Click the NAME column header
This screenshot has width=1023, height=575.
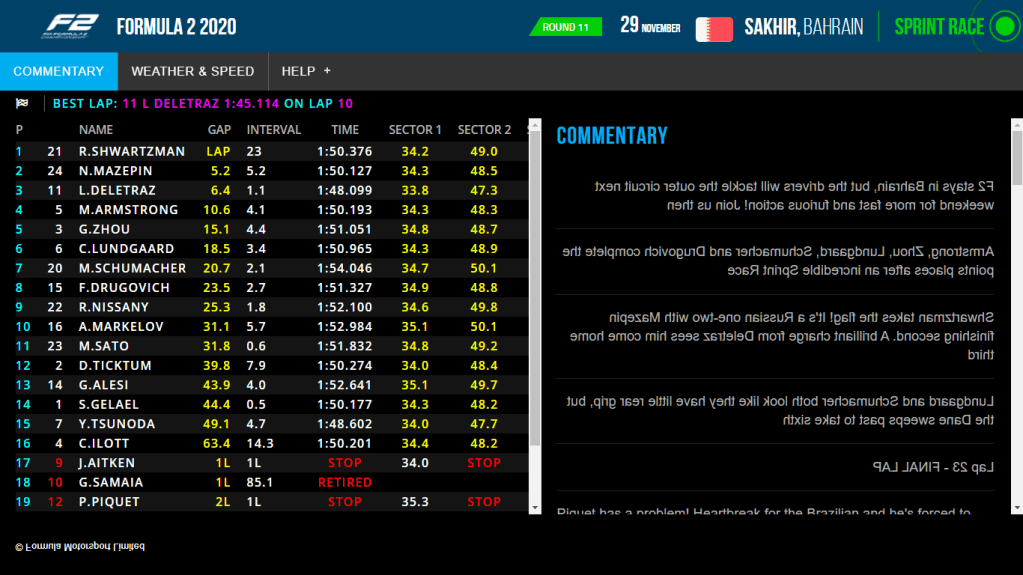[96, 130]
